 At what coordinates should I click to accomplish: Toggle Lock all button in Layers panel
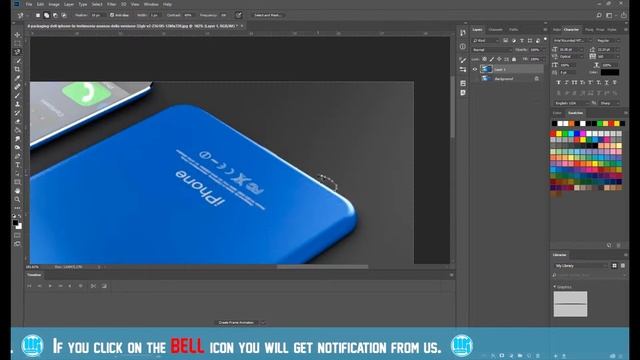point(514,59)
